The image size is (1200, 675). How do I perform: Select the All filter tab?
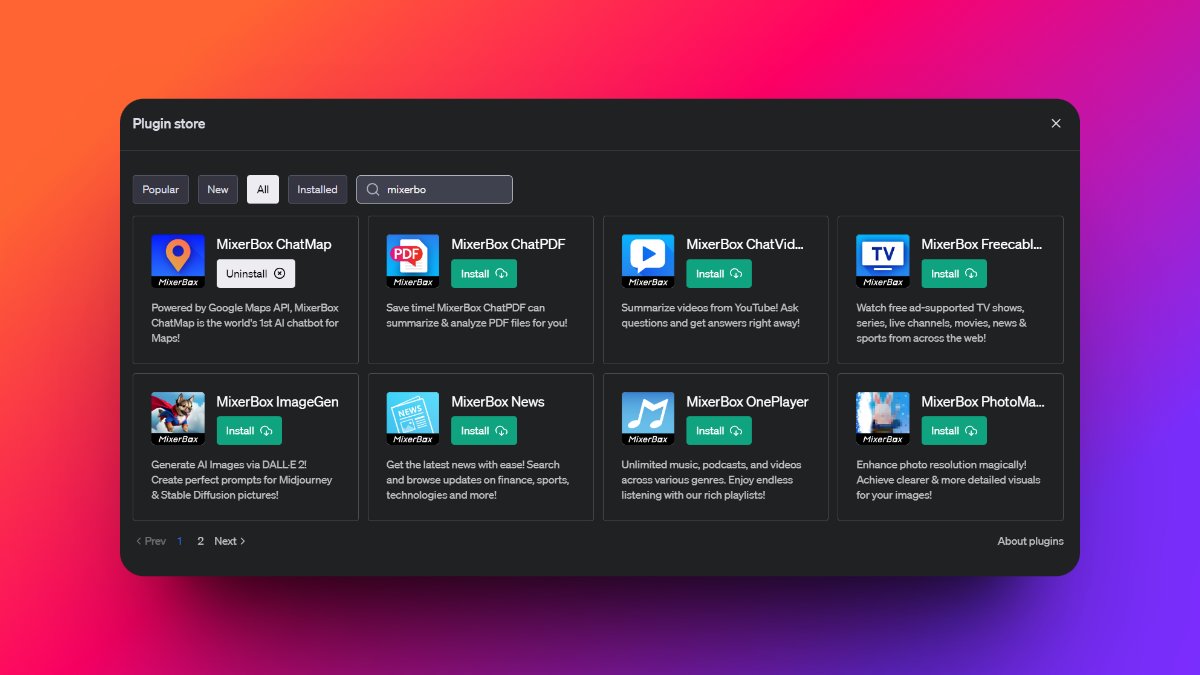click(263, 190)
